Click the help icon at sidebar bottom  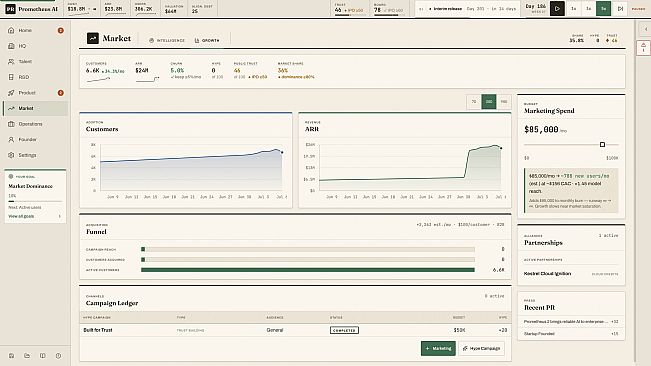(59, 356)
